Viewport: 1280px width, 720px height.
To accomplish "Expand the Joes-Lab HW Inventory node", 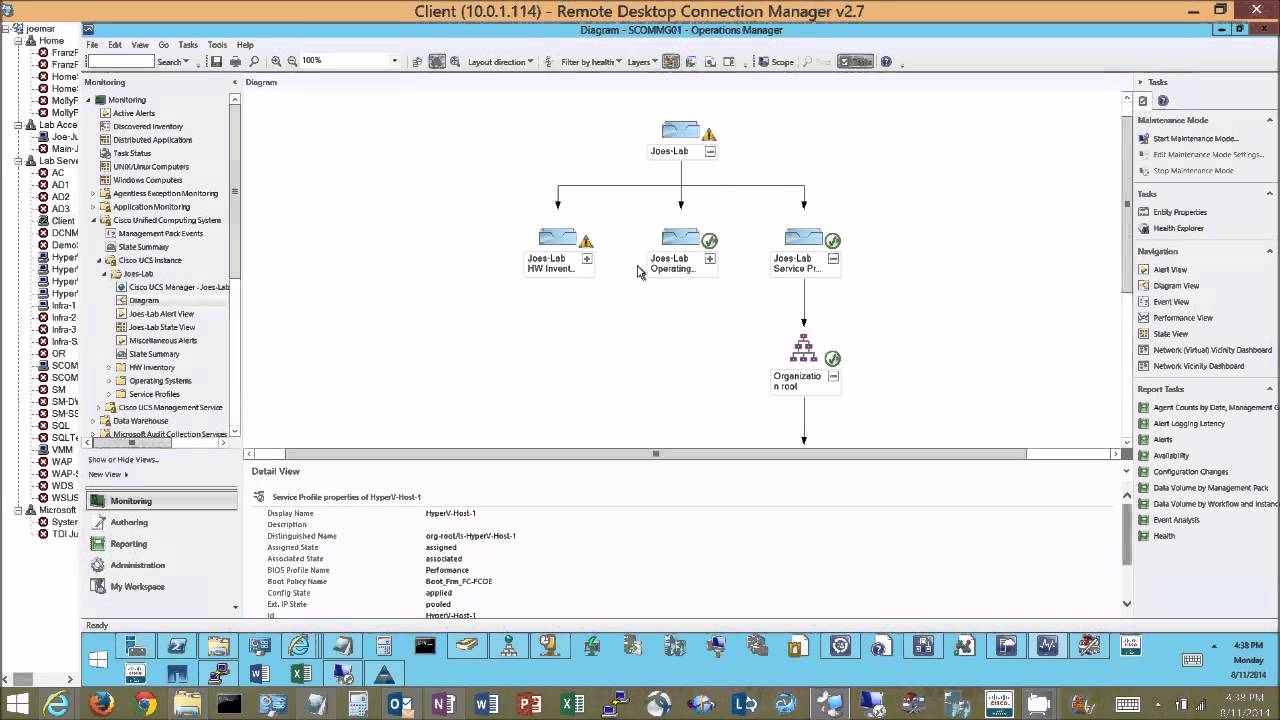I will click(587, 259).
